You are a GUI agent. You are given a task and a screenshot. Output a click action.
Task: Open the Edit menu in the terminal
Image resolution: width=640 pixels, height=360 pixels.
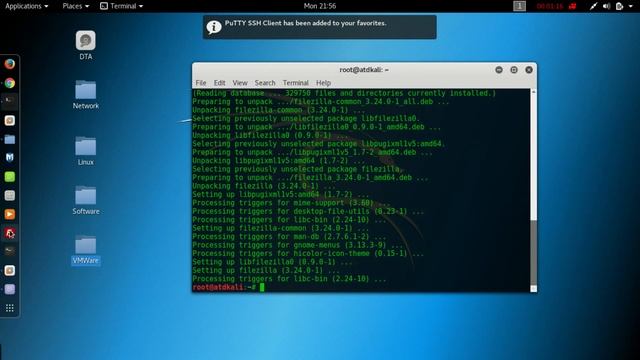coord(220,83)
